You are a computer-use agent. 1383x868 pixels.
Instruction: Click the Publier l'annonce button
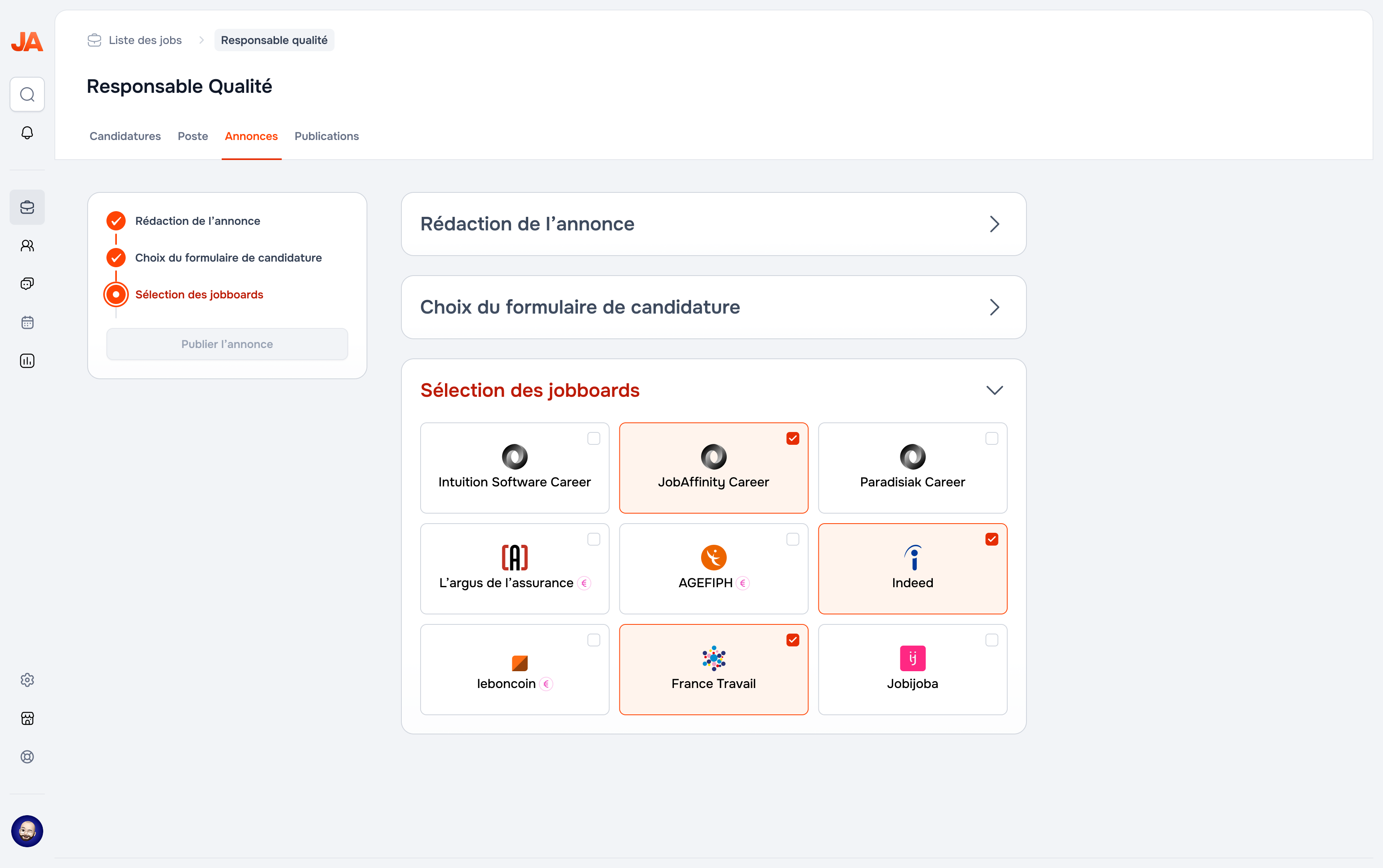227,344
